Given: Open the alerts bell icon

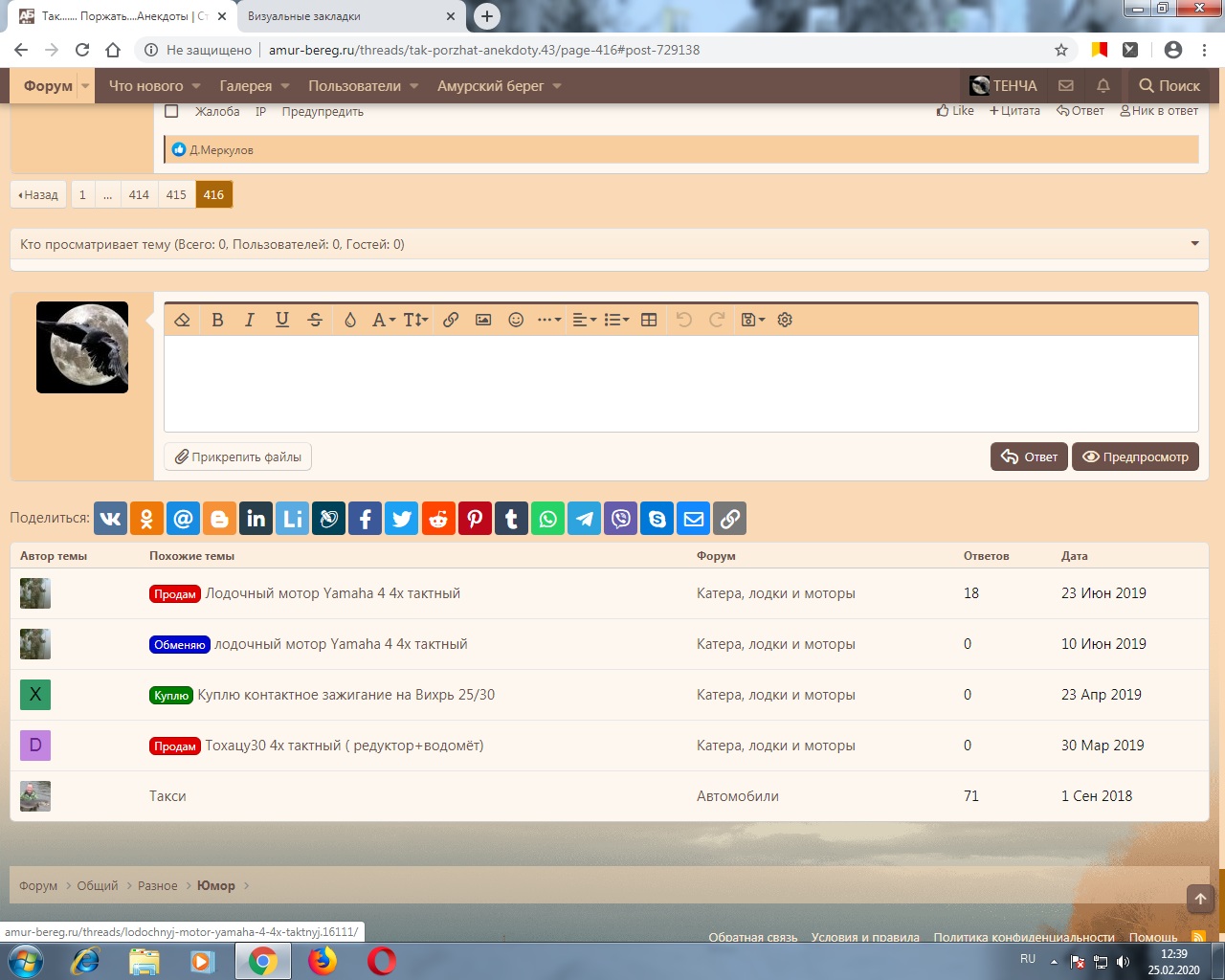Looking at the screenshot, I should tap(1102, 86).
